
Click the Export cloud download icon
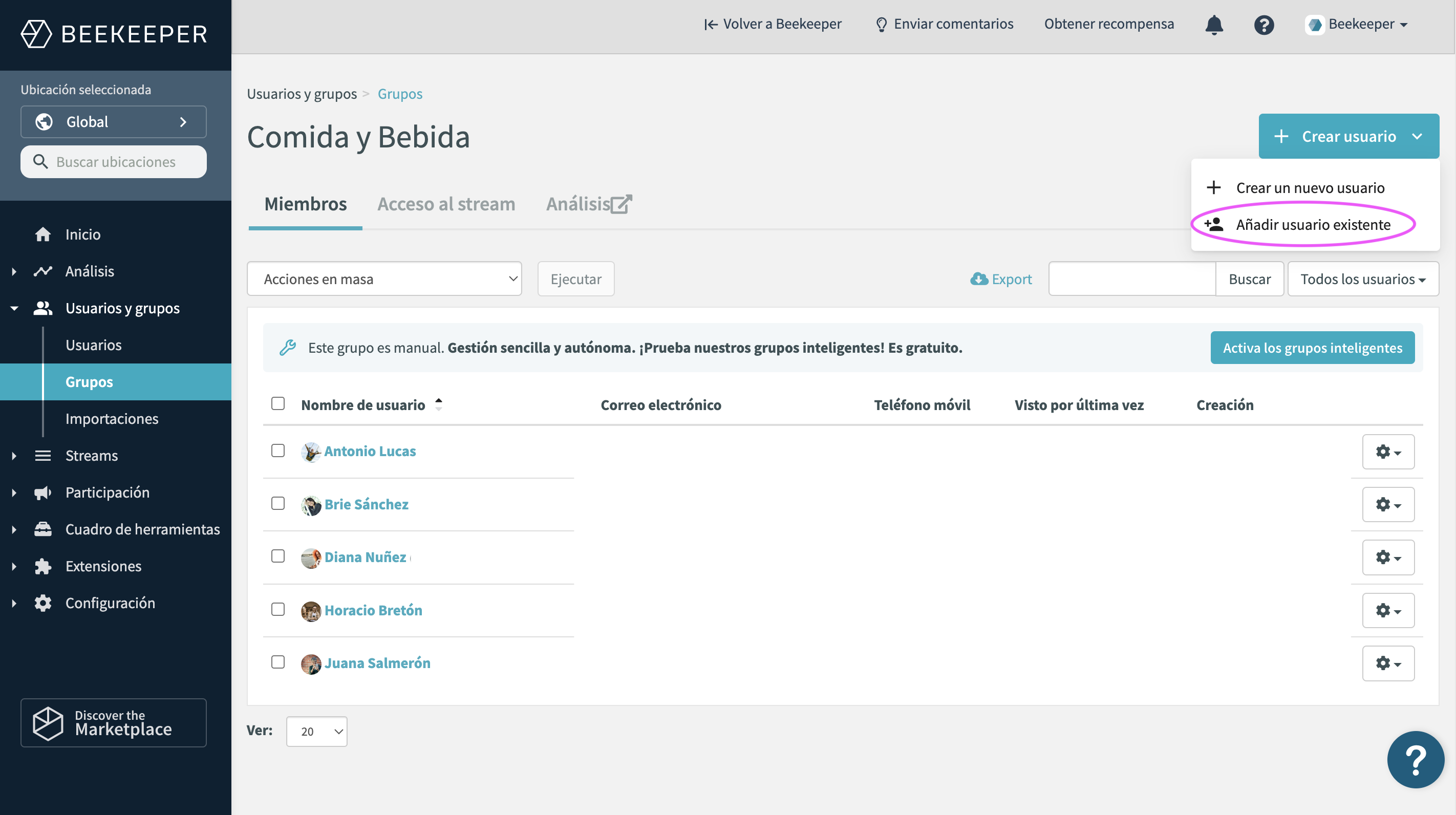point(979,278)
